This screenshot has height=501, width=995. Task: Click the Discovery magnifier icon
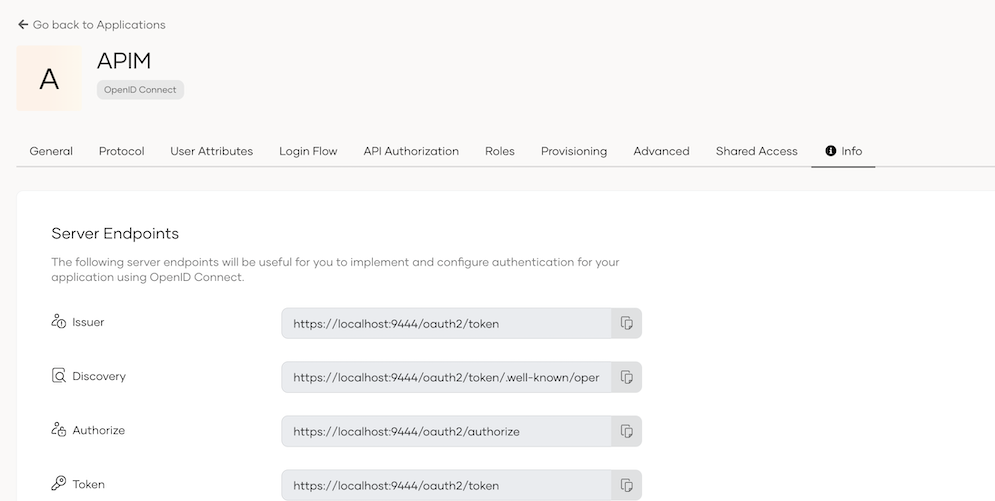tap(58, 376)
